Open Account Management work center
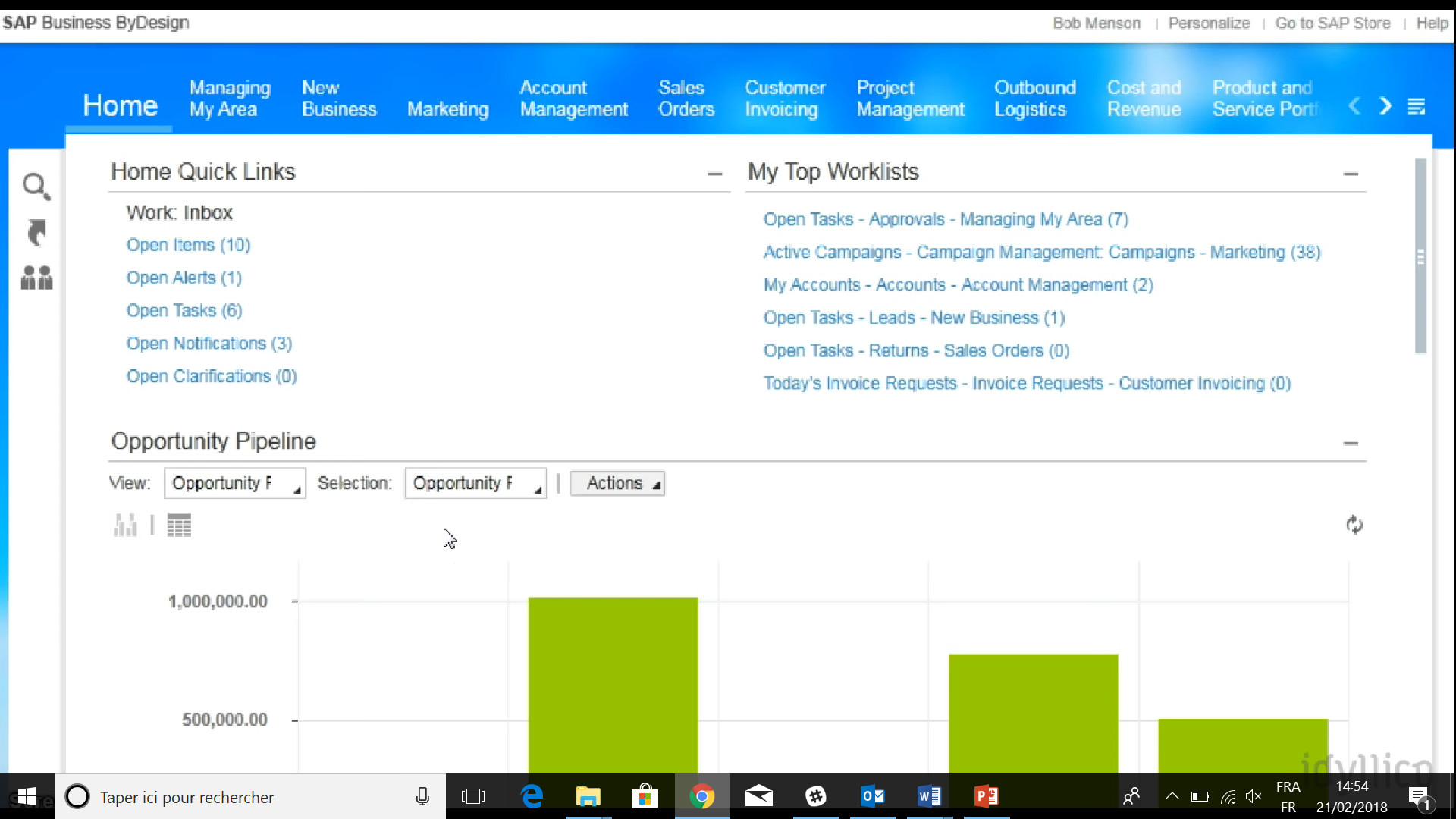 [x=574, y=99]
